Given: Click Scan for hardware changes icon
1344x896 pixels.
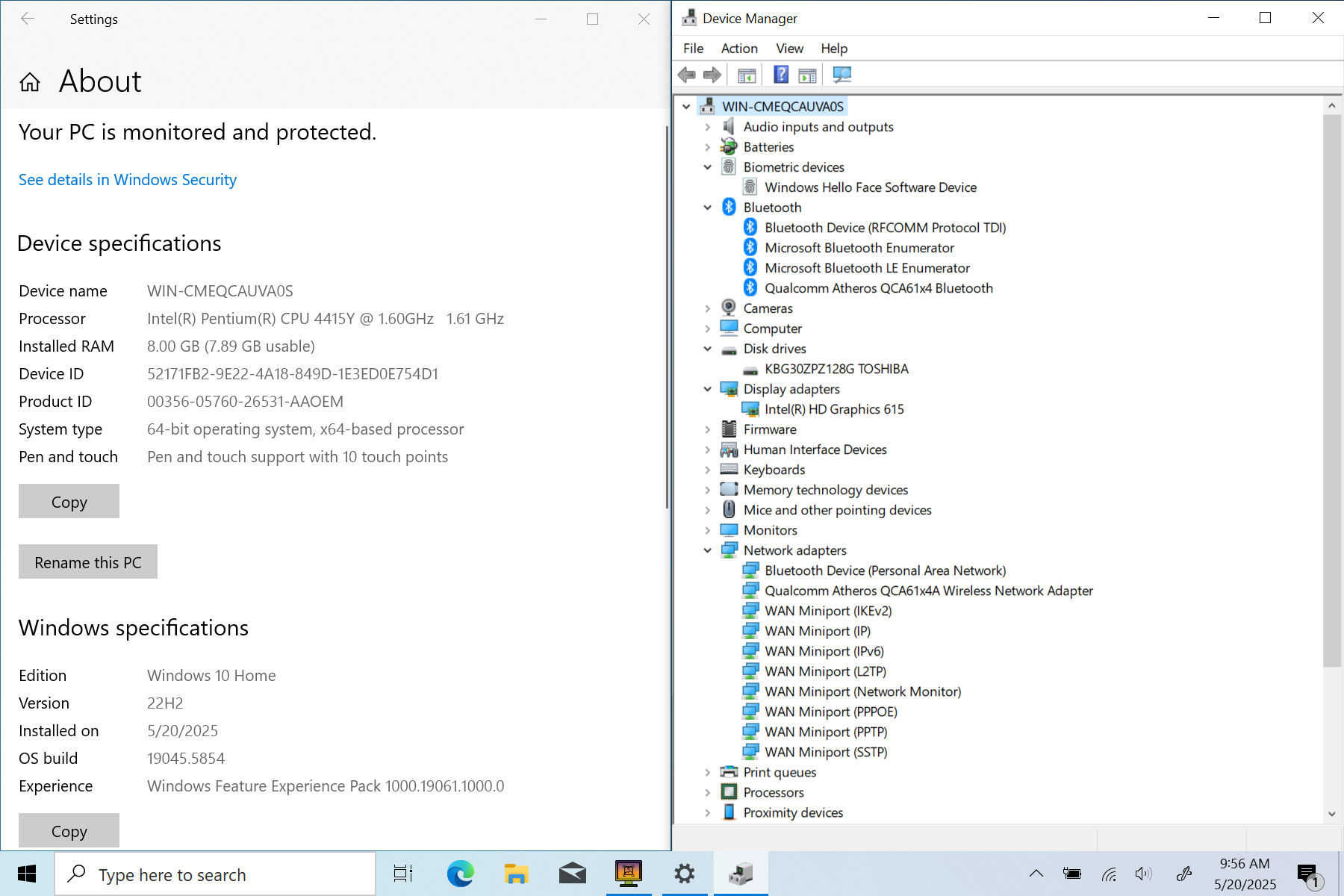Looking at the screenshot, I should tap(841, 75).
